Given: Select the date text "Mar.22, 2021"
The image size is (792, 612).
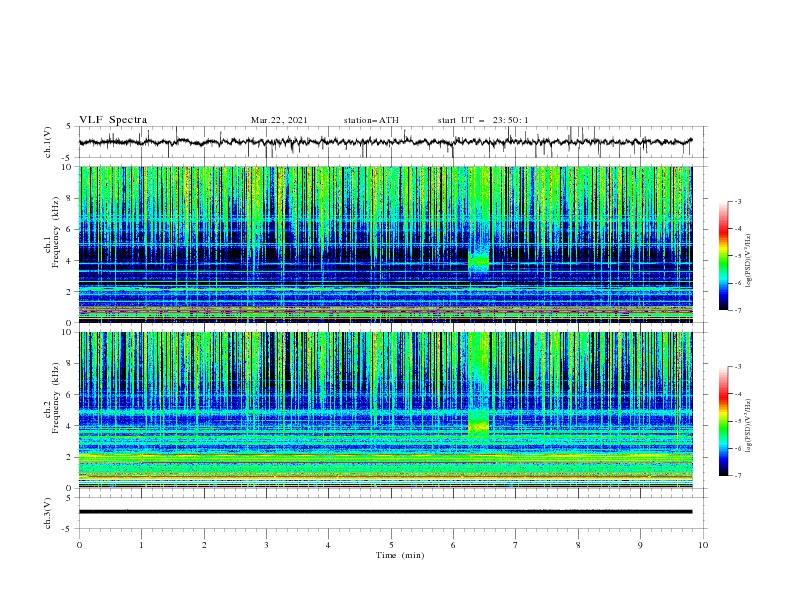Looking at the screenshot, I should (x=279, y=120).
